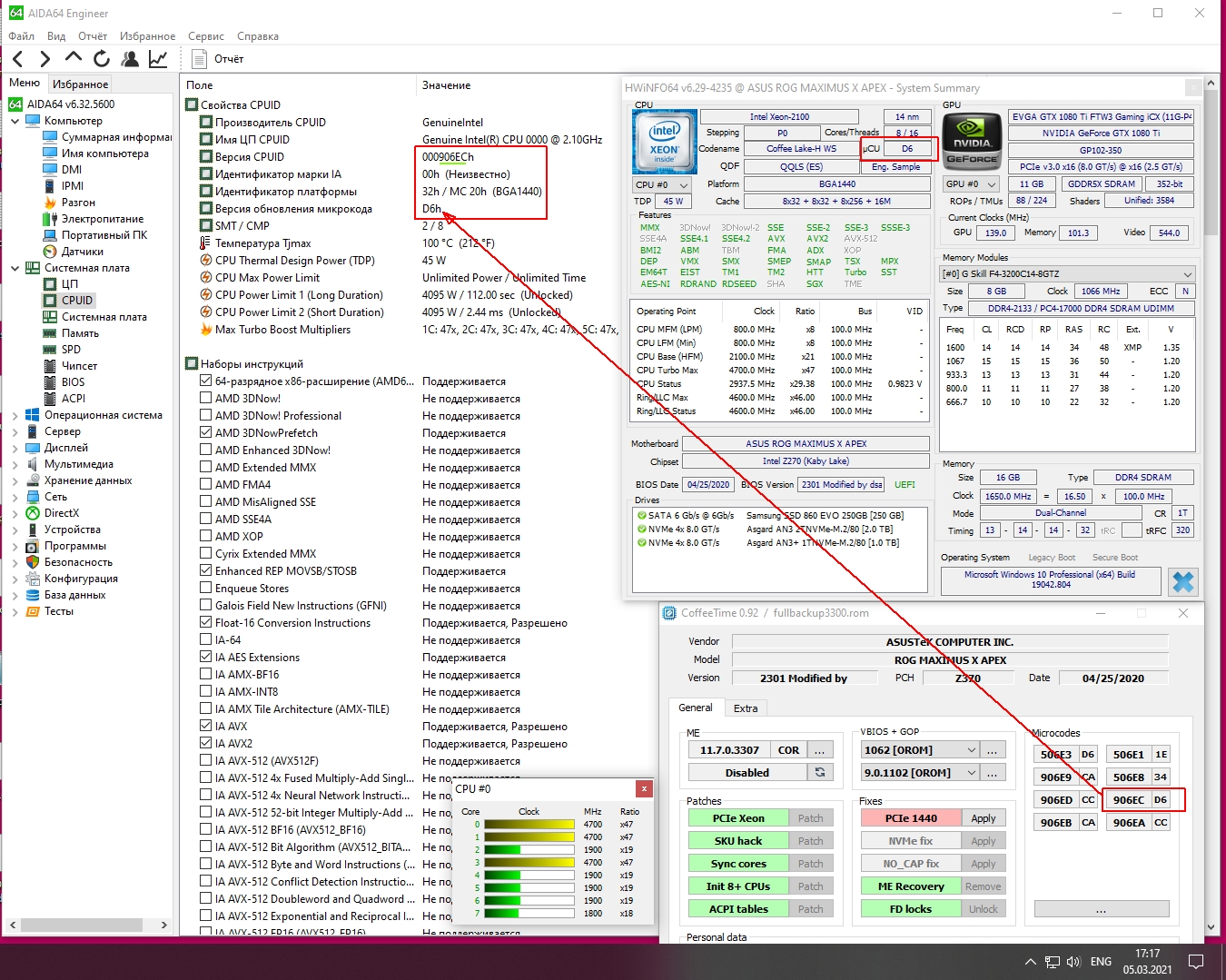
Task: Open Электропитание power item in the tree
Action: click(x=50, y=219)
